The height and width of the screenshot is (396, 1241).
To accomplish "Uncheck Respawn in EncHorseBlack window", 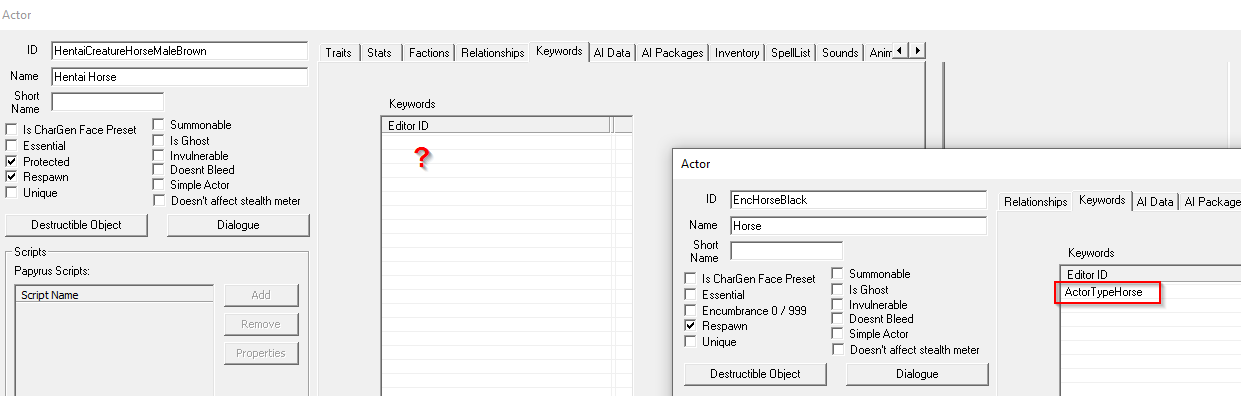I will (x=691, y=326).
